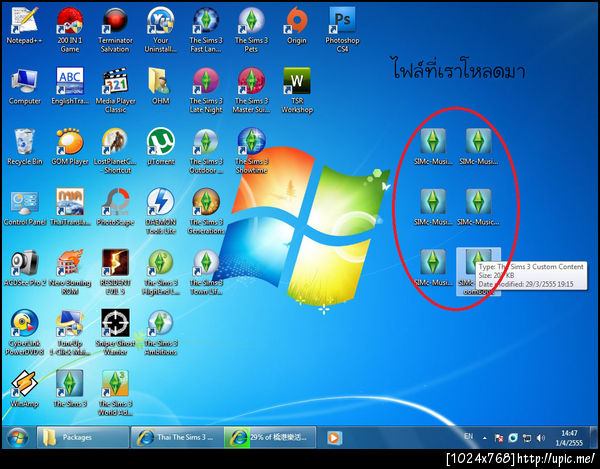600x469 pixels.
Task: Open the Action Center flag icon
Action: [499, 438]
